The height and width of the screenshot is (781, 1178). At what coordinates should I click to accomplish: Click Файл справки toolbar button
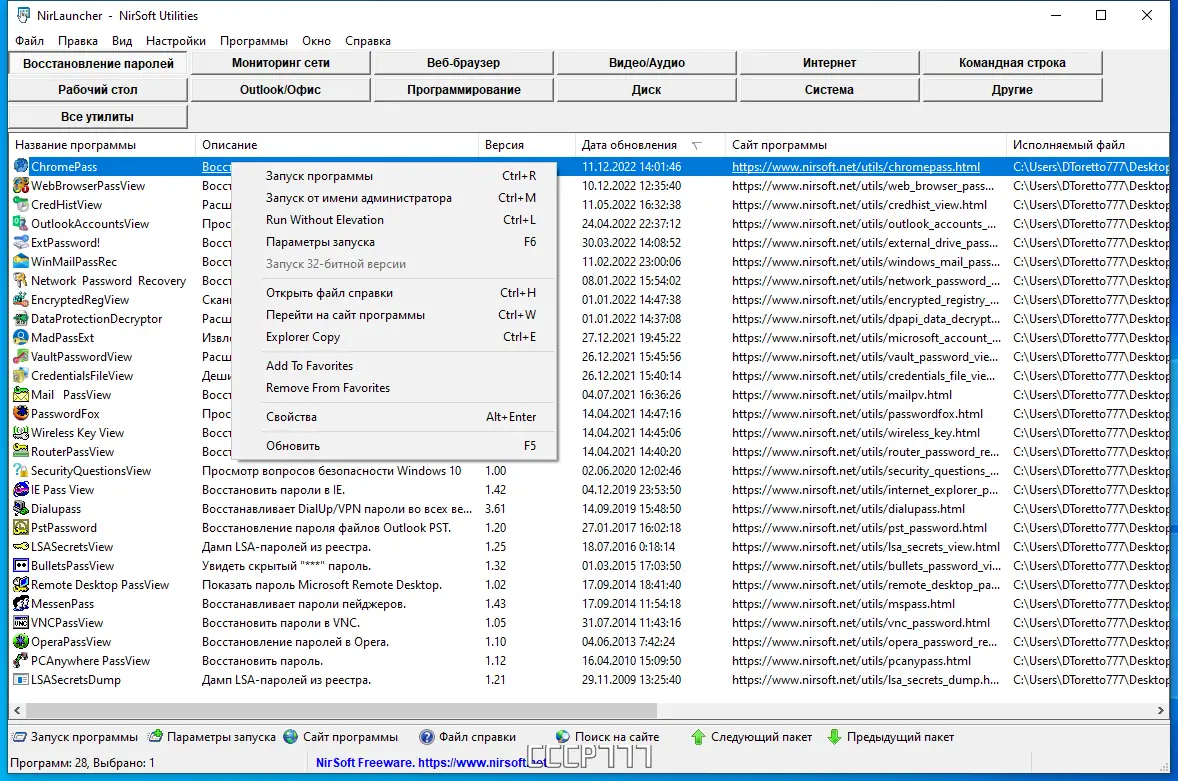(468, 737)
